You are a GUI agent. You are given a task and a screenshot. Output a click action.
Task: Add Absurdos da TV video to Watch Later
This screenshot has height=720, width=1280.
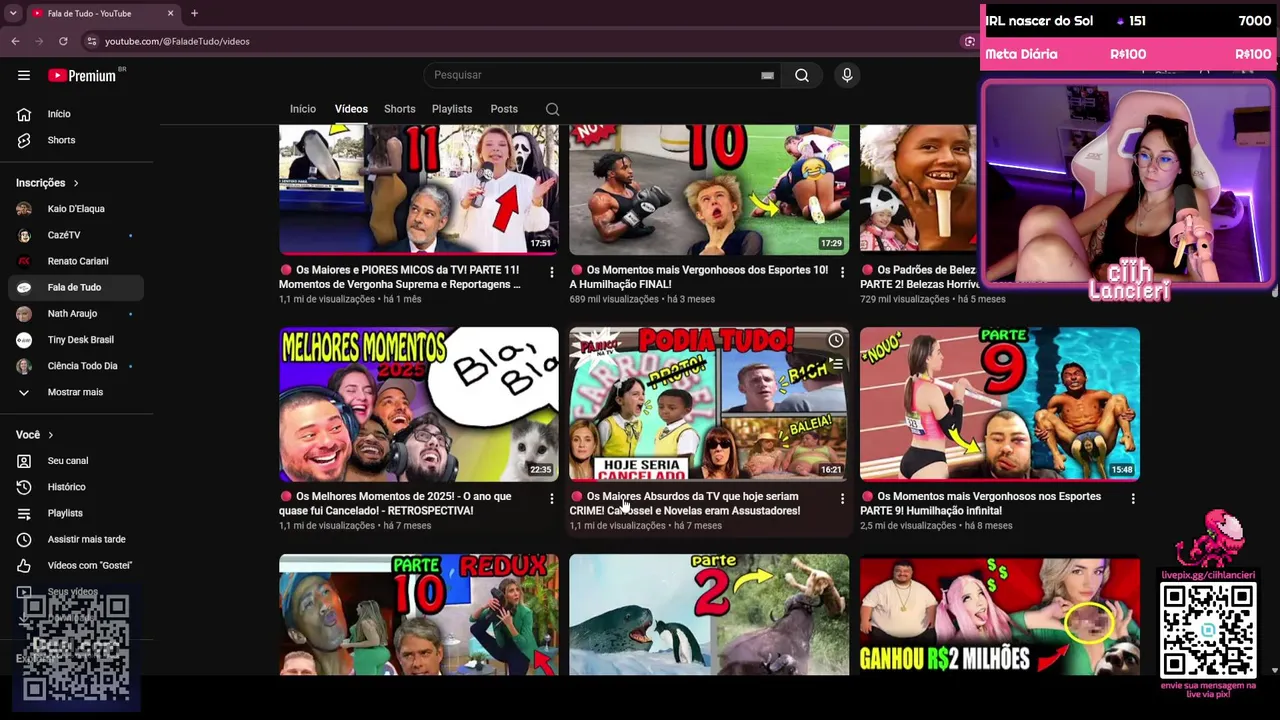(835, 341)
